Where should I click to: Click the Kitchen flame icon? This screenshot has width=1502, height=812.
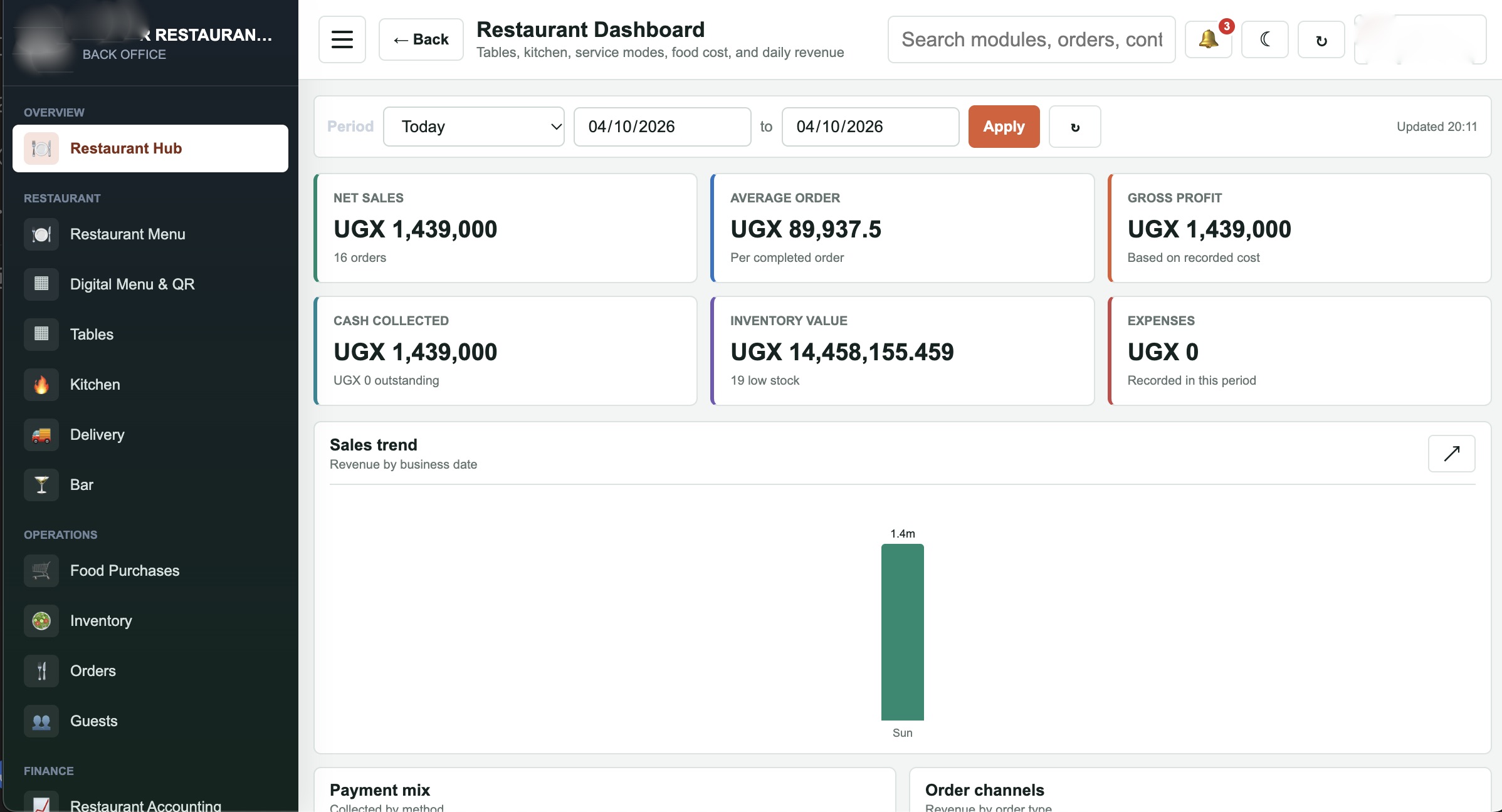(x=41, y=385)
